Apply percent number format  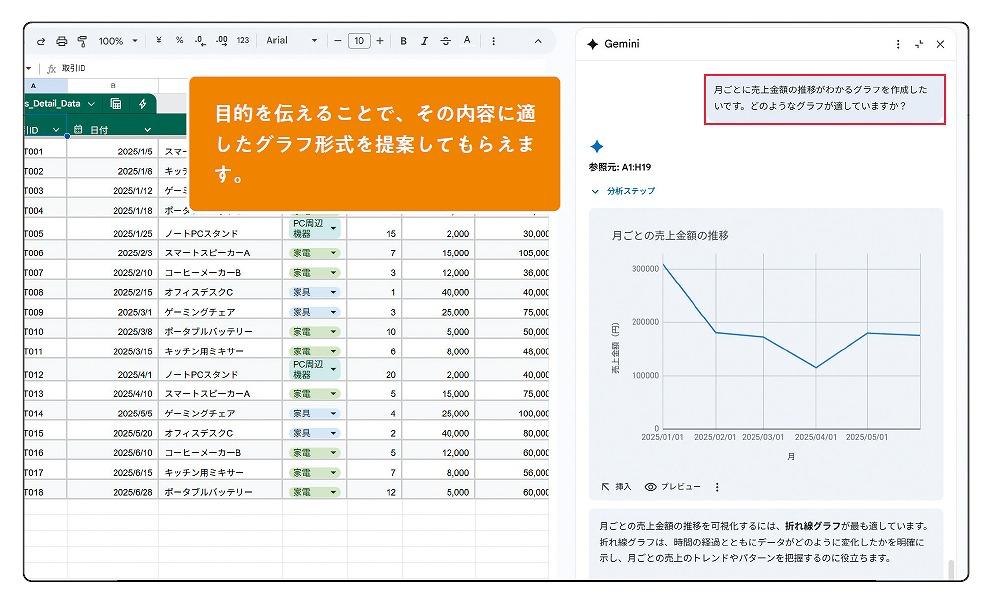coord(180,41)
